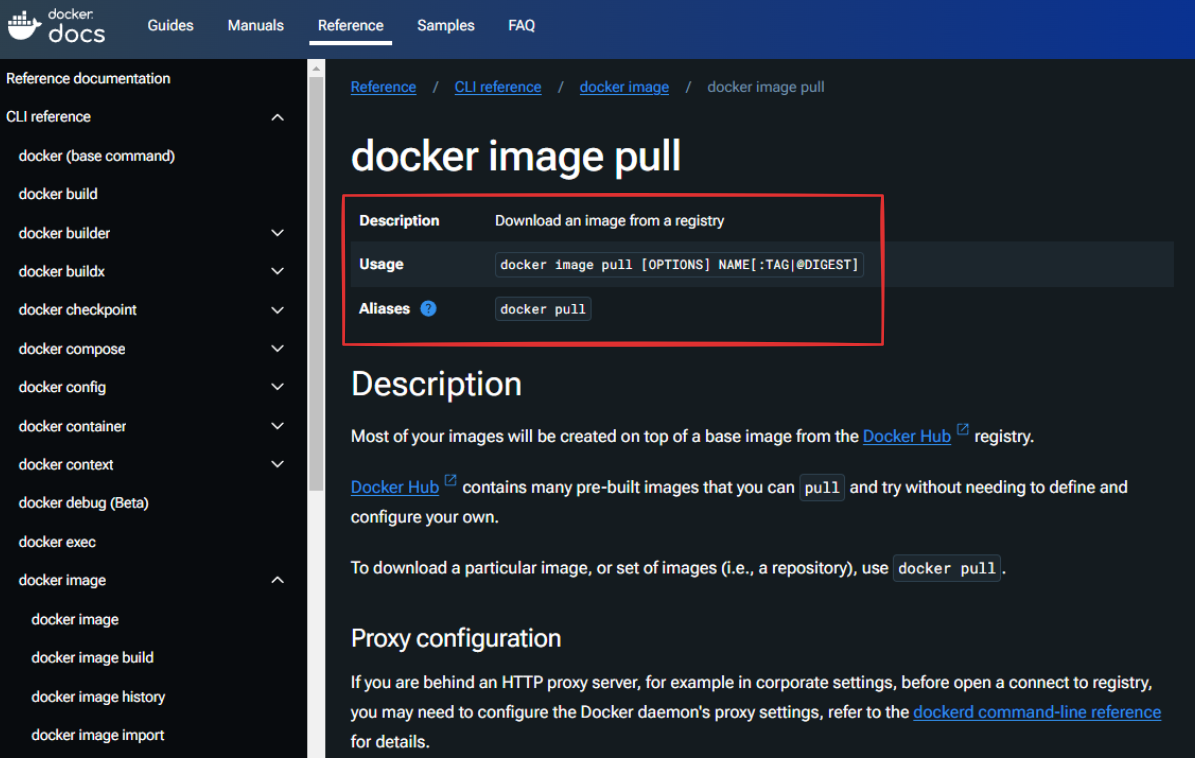The image size is (1195, 758).
Task: Click the Reference breadcrumb link
Action: (x=383, y=87)
